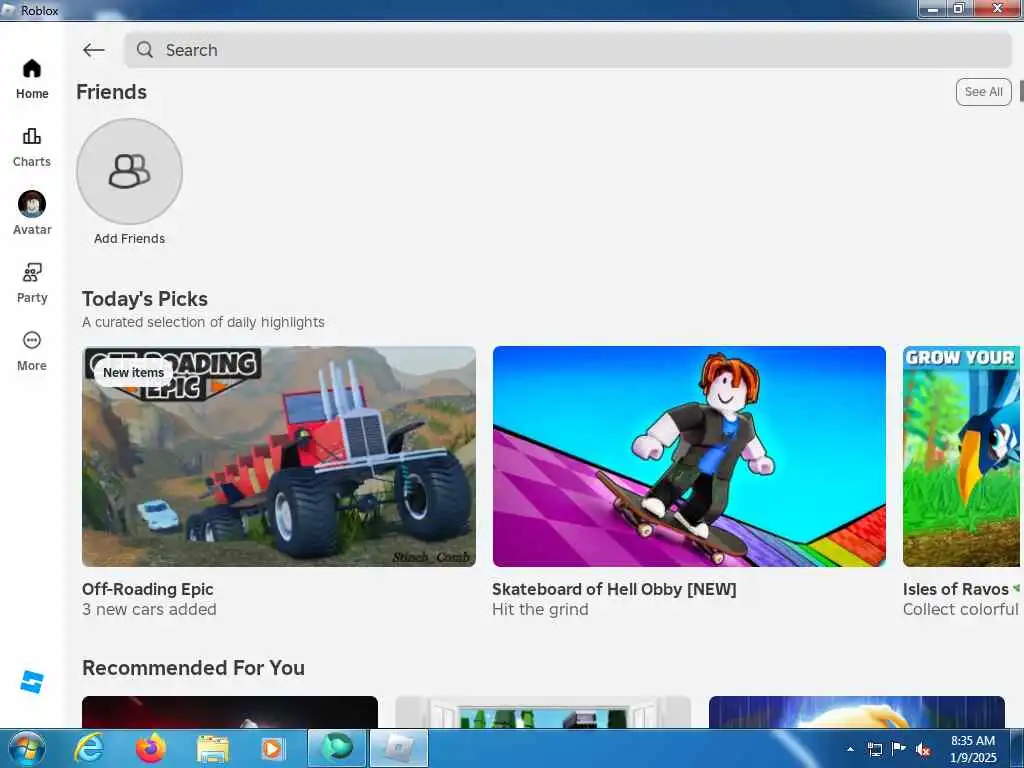Open Charts from the sidebar
The height and width of the screenshot is (768, 1024).
tap(32, 148)
